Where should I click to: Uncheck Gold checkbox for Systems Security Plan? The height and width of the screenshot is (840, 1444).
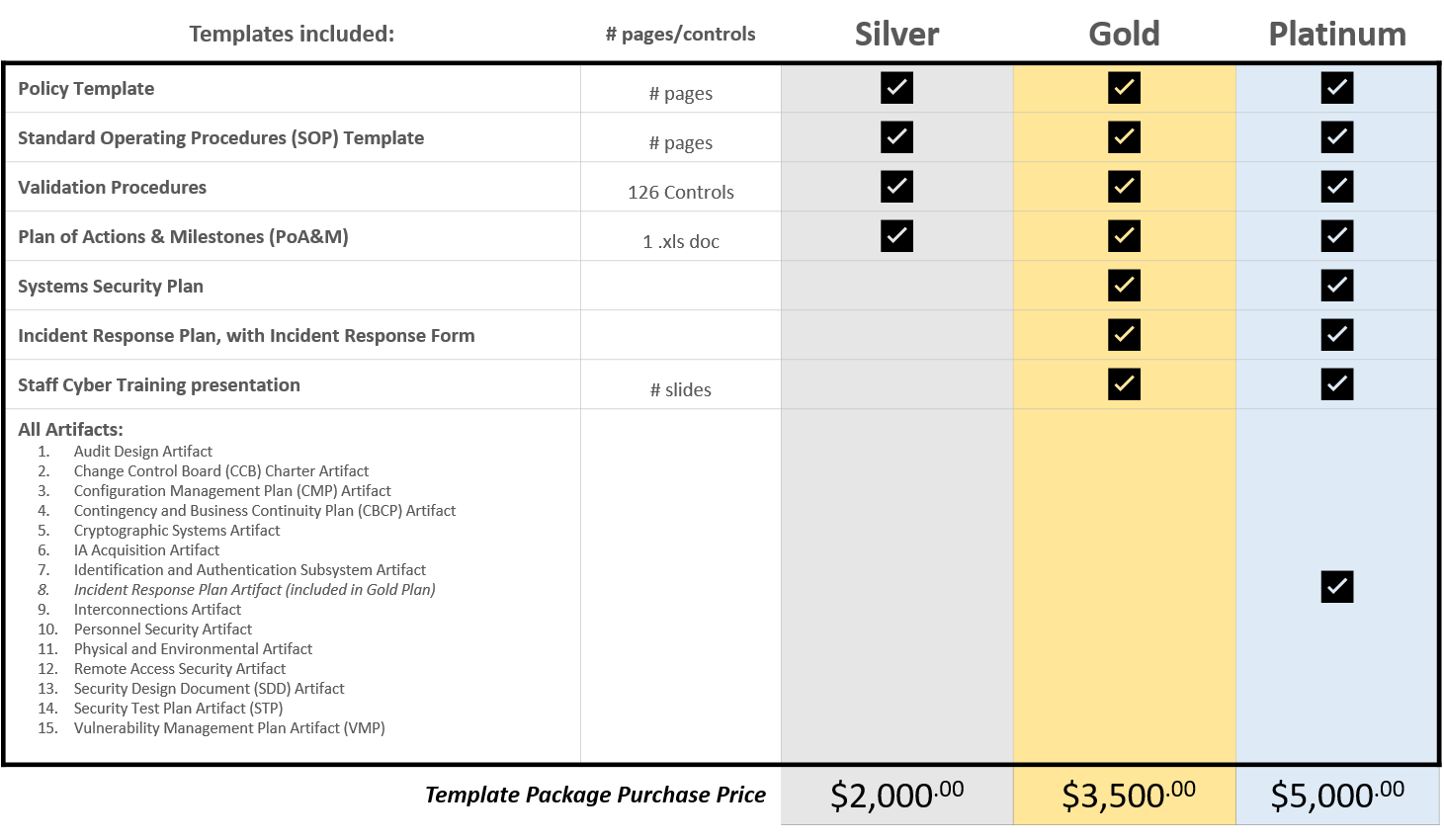[x=1124, y=286]
